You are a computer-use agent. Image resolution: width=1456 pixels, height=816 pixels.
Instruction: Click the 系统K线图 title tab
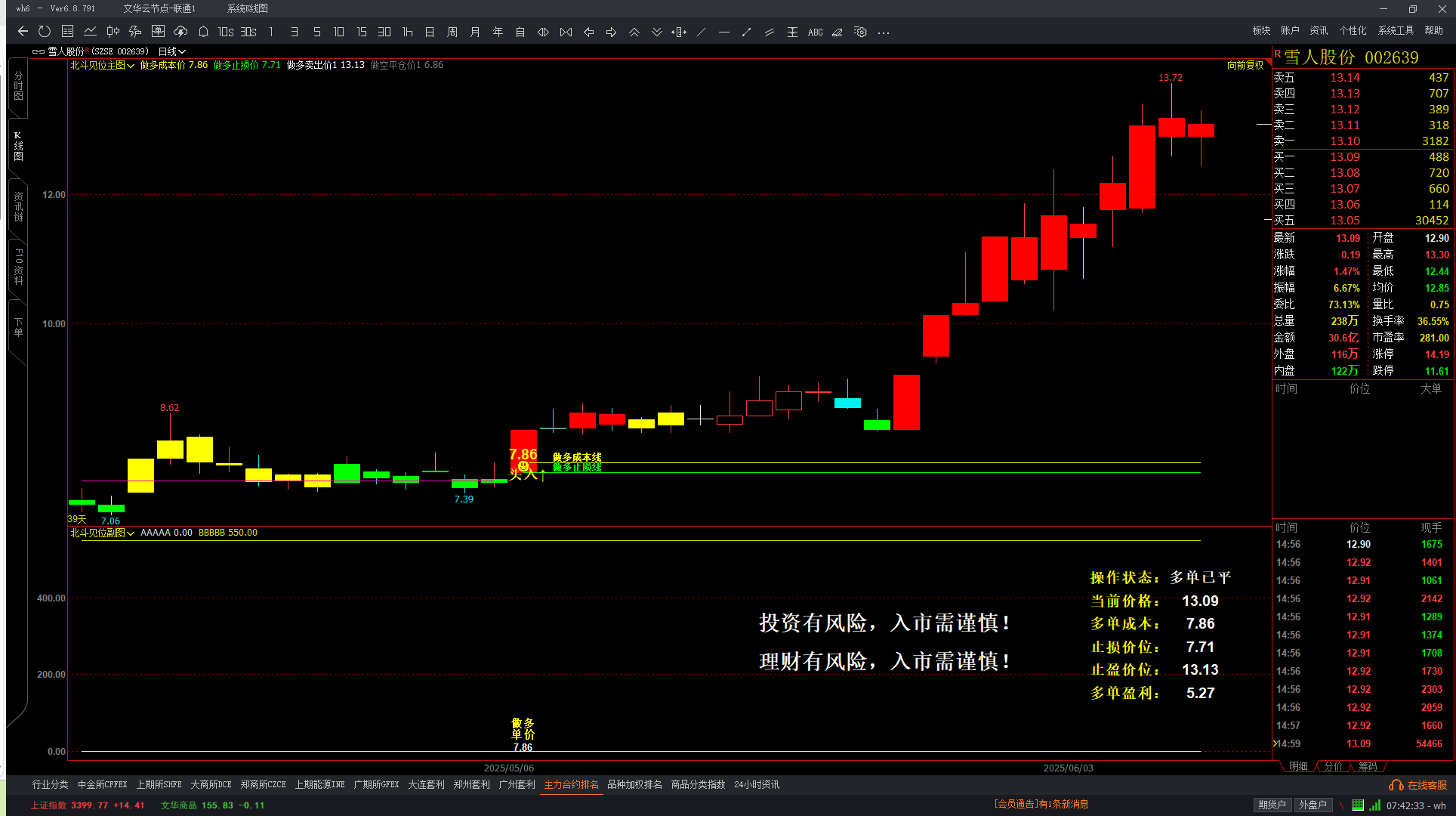tap(248, 8)
